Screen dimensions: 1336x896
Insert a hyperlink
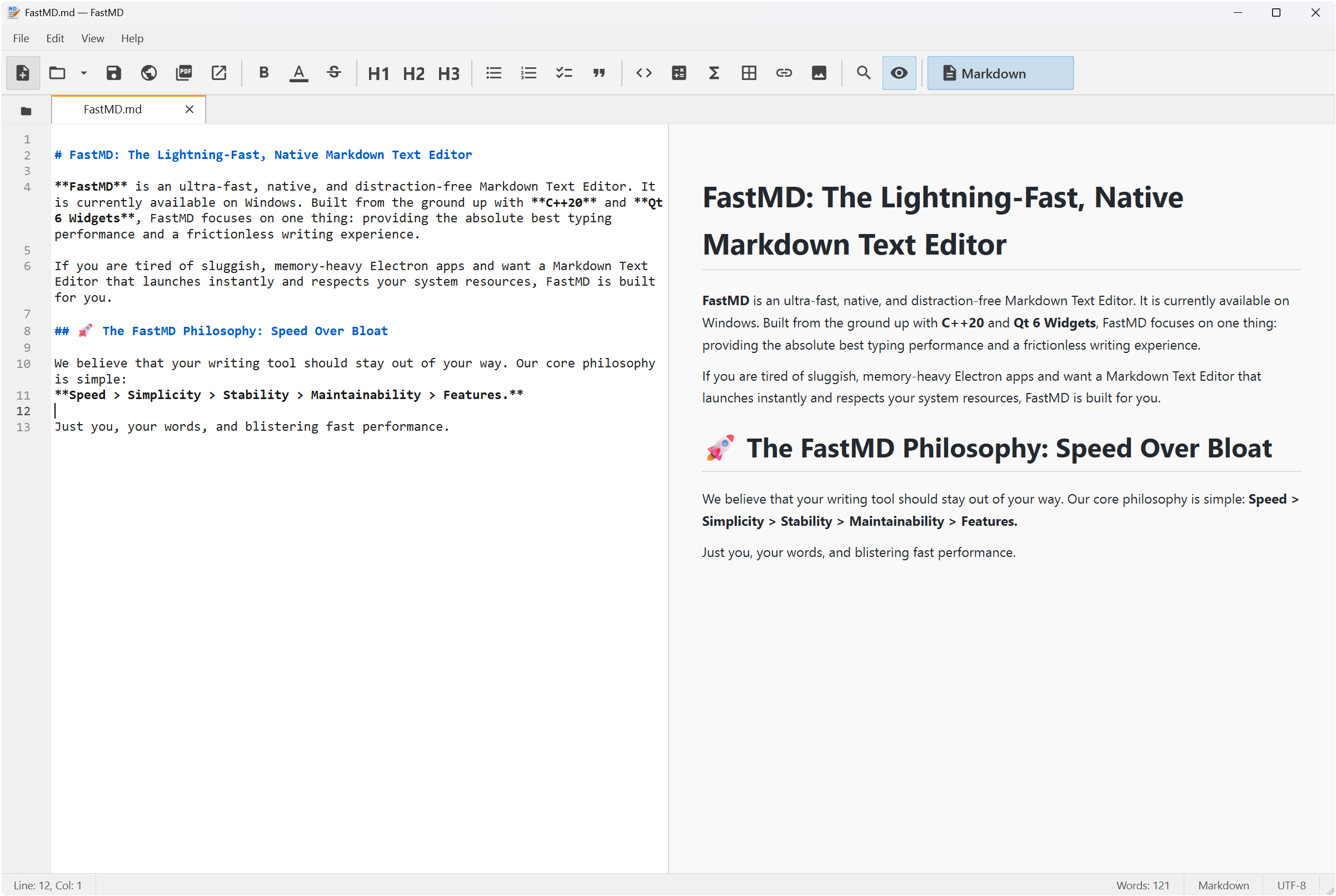784,73
